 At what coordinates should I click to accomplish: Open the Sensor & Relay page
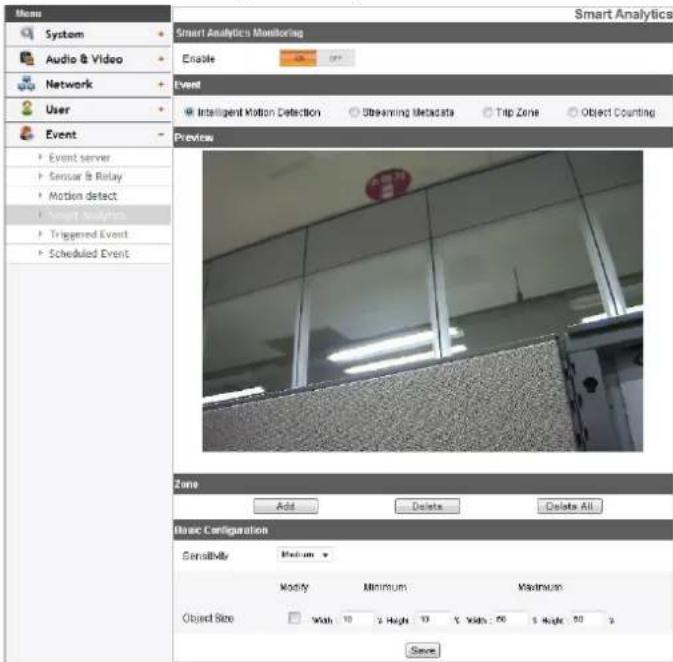point(85,176)
